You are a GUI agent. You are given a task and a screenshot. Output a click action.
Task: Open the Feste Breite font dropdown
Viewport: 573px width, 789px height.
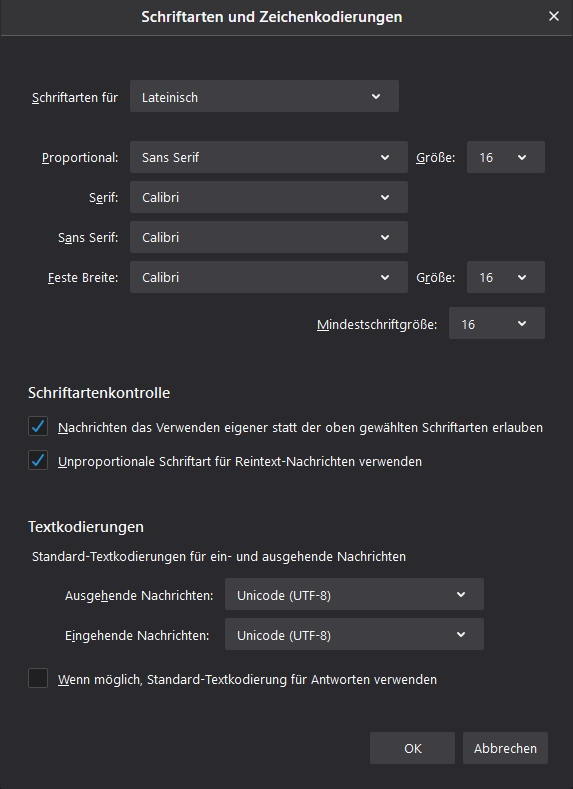[x=269, y=277]
